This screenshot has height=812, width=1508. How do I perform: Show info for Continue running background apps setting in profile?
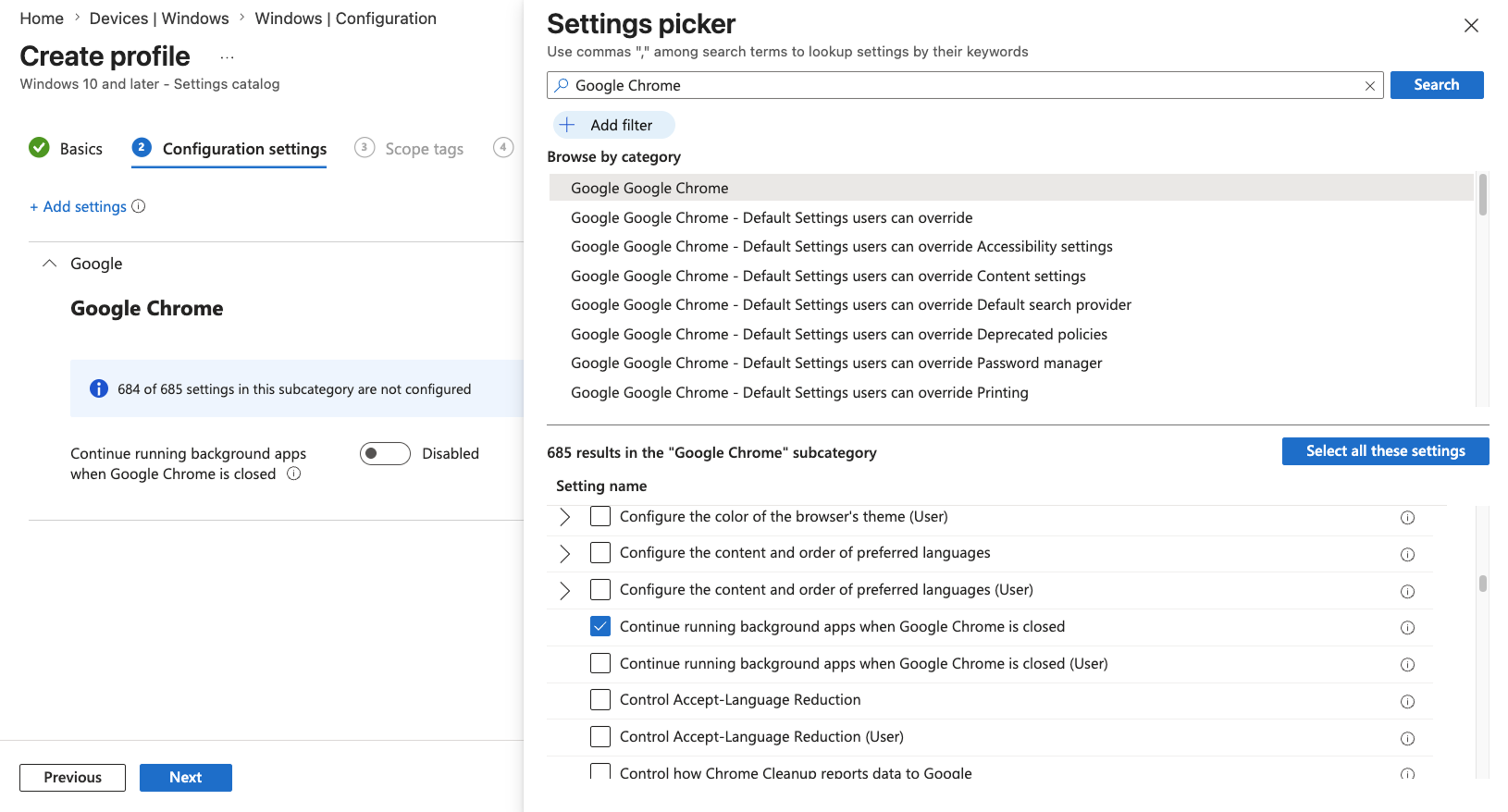[294, 474]
